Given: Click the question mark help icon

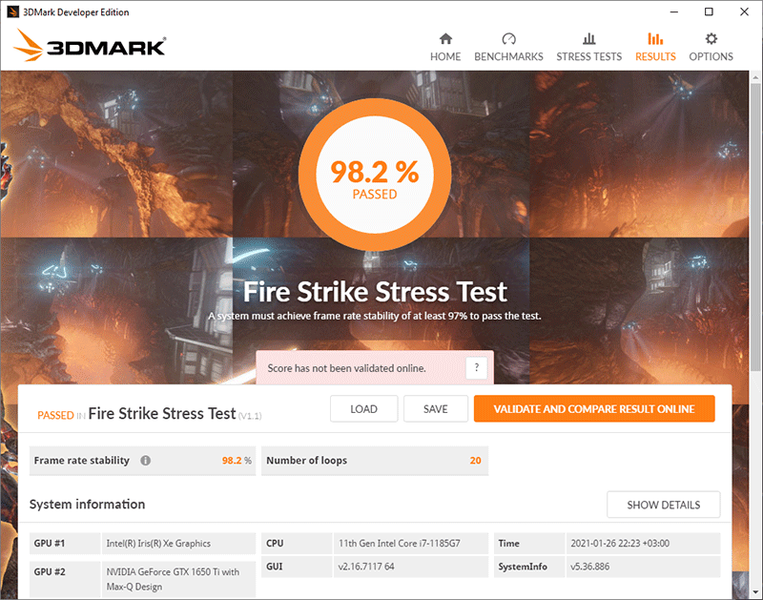Looking at the screenshot, I should coord(476,368).
